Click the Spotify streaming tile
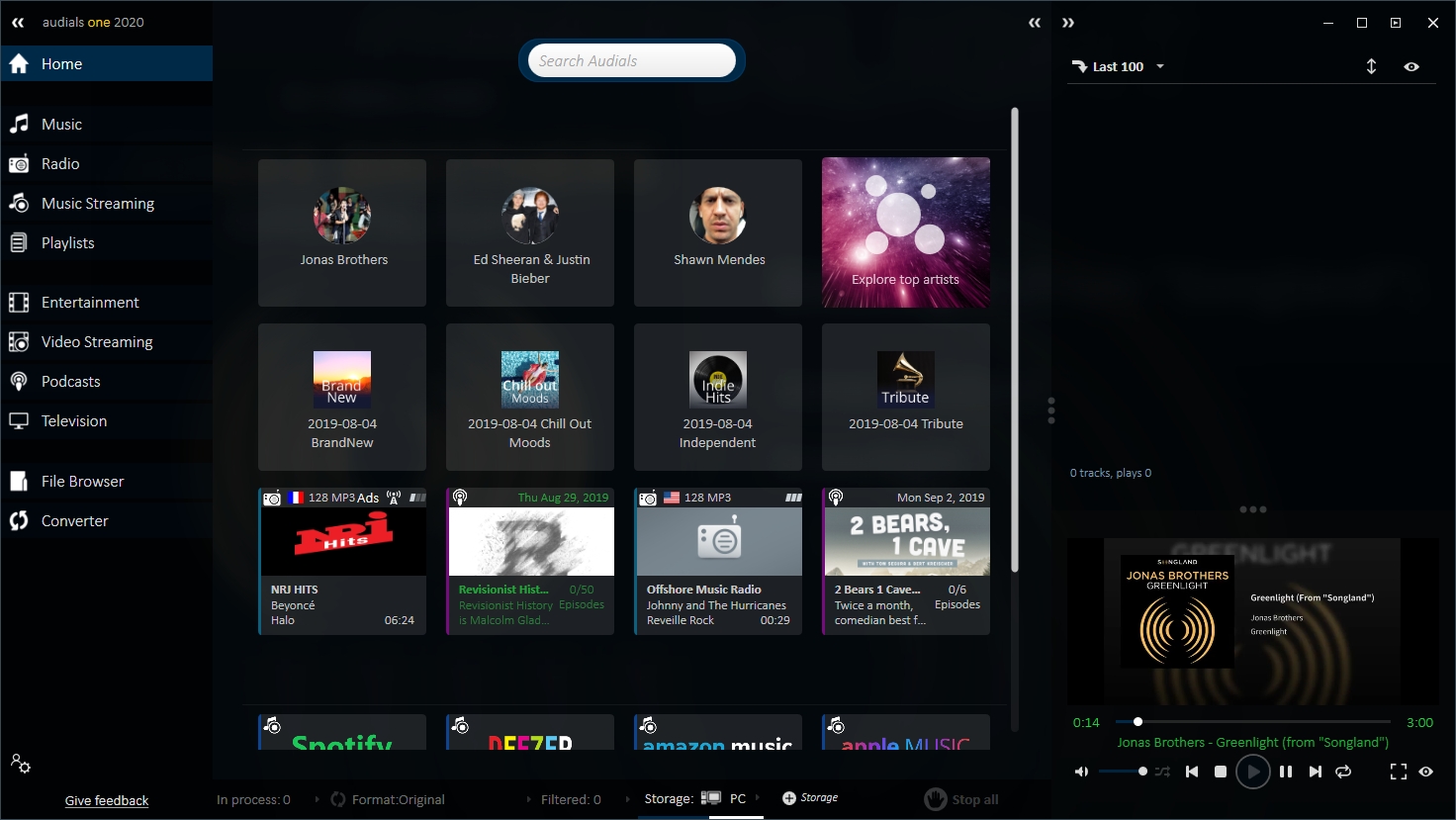Image resolution: width=1456 pixels, height=820 pixels. coord(342,732)
